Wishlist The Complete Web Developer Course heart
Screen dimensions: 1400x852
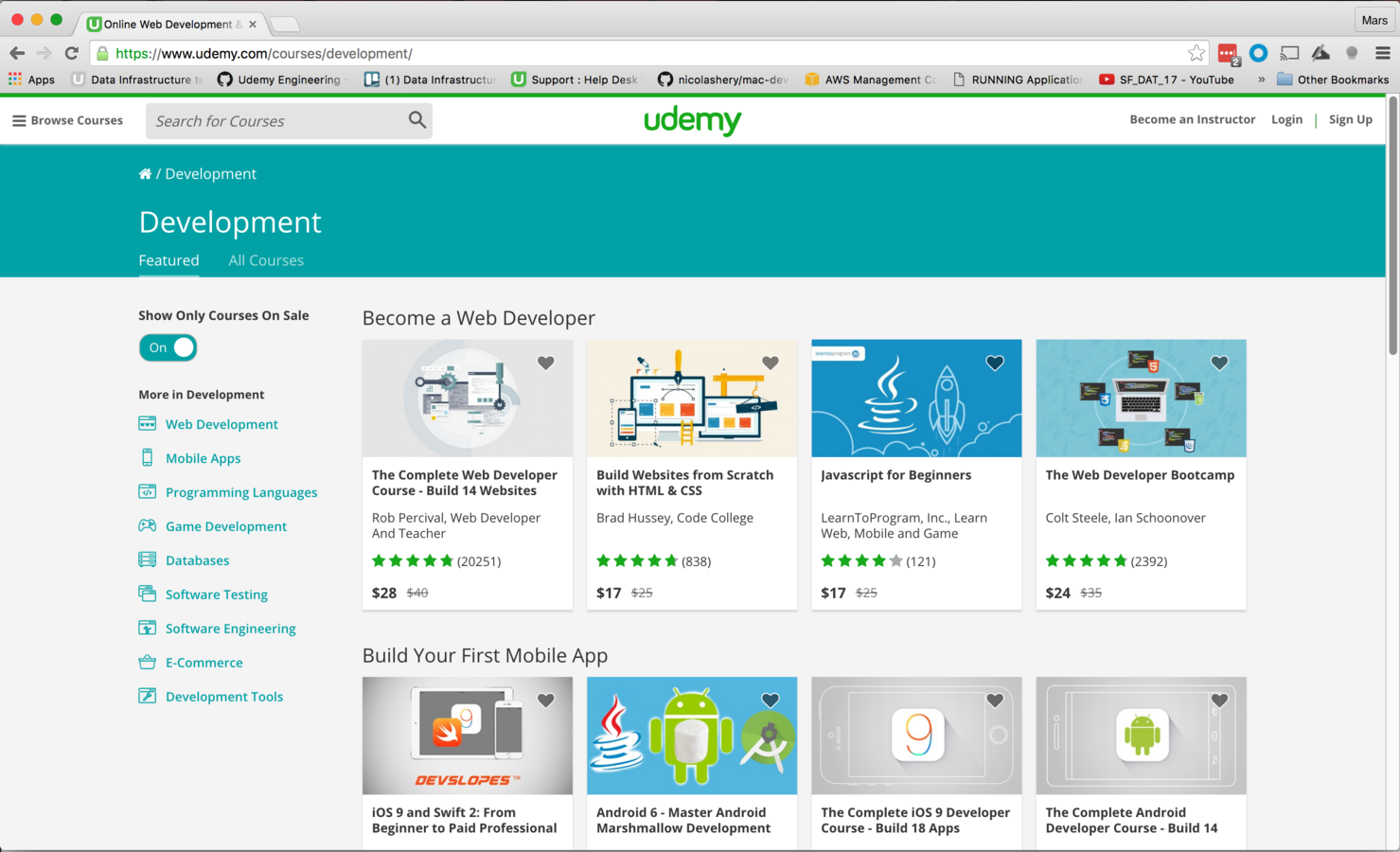(x=546, y=363)
